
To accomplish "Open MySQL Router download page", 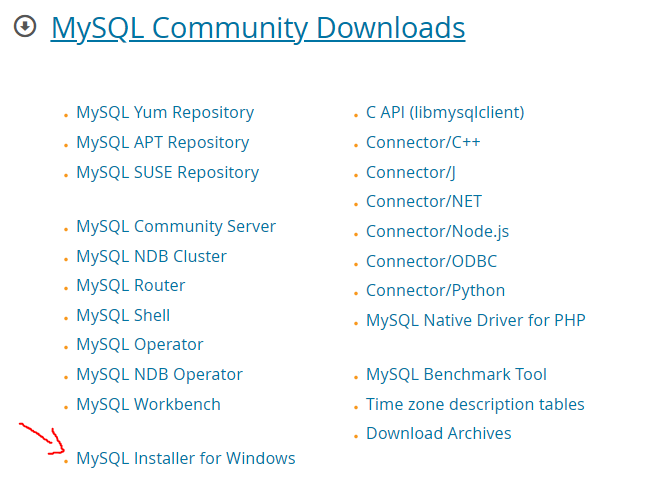I will tap(131, 285).
